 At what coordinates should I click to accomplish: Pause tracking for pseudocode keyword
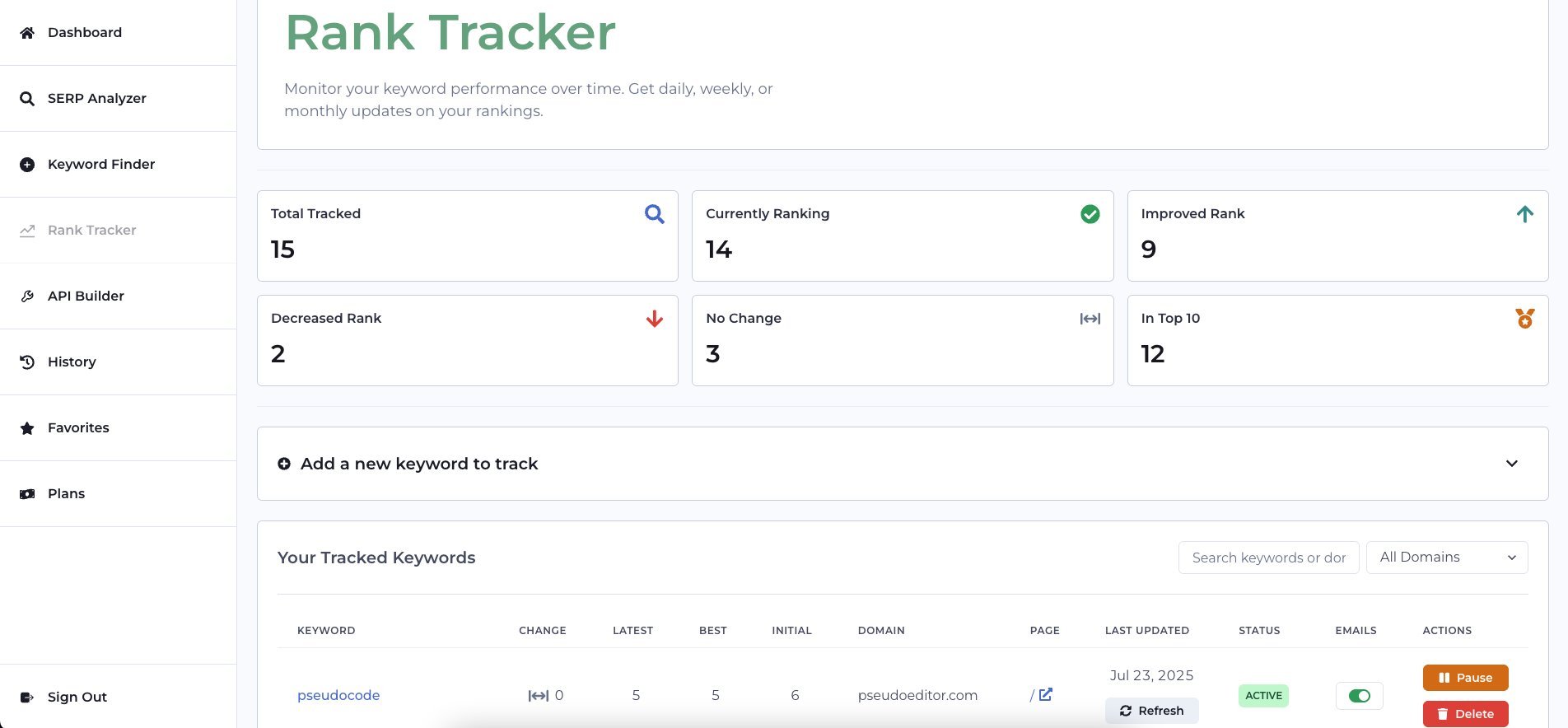coord(1465,678)
